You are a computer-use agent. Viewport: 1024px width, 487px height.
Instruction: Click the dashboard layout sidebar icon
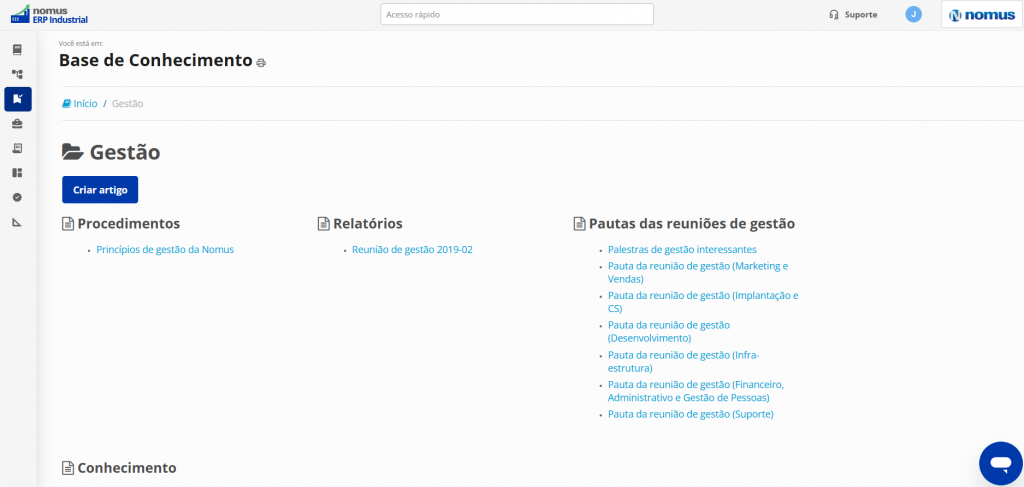click(17, 173)
